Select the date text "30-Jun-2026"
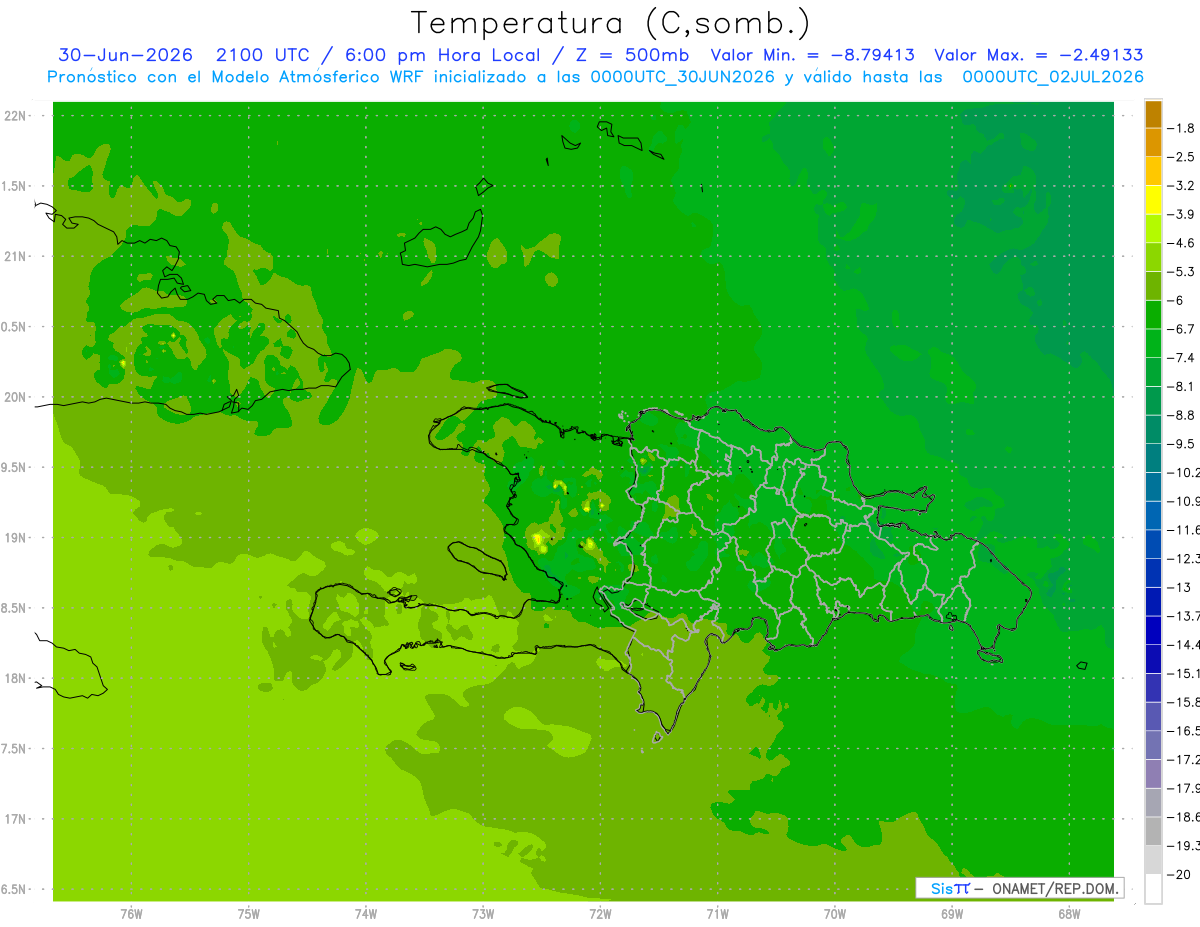 click(x=125, y=55)
